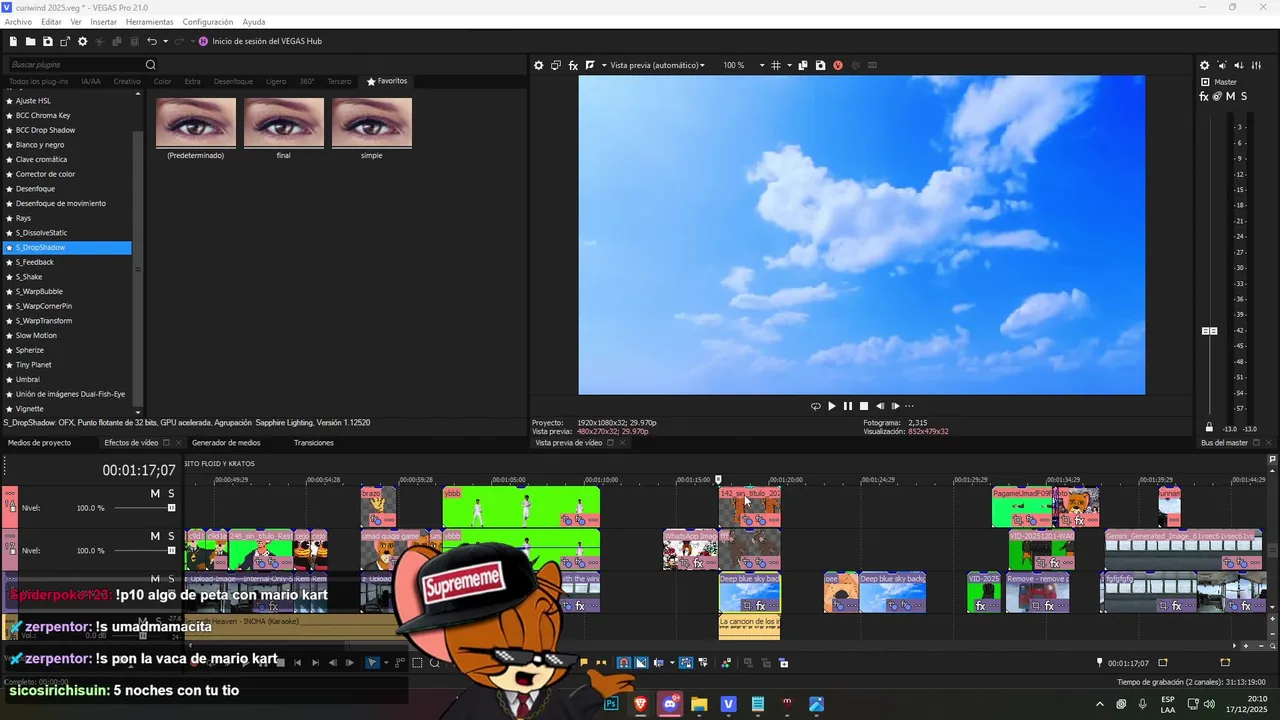Screen dimensions: 1280x720
Task: Save the project with the disk icon
Action: tap(47, 41)
